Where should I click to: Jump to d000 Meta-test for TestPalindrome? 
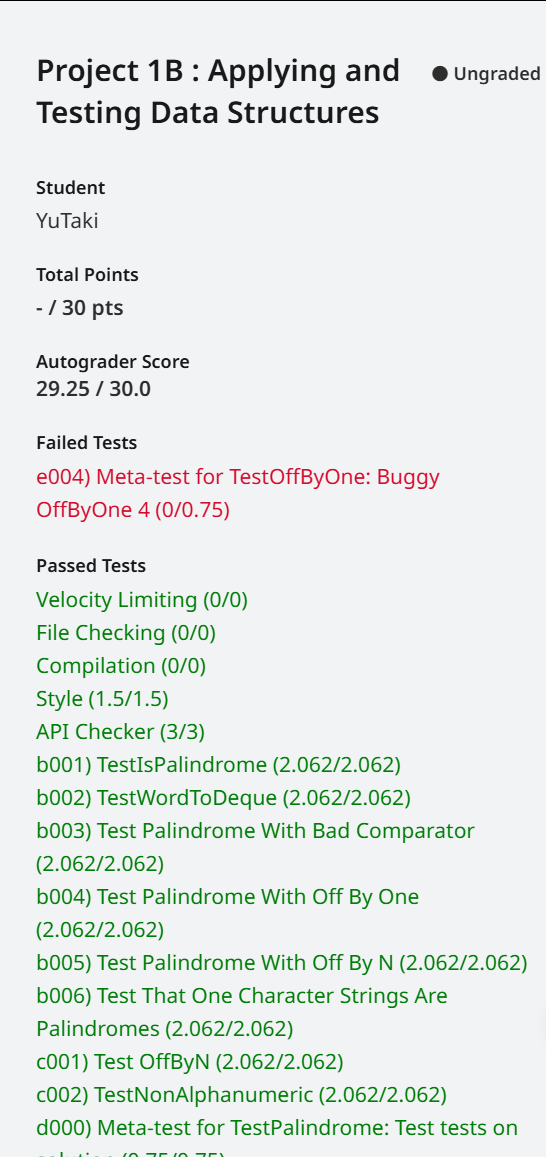[x=277, y=1136]
